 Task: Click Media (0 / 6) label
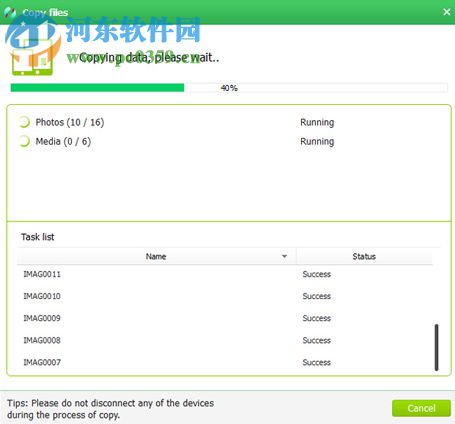click(63, 141)
